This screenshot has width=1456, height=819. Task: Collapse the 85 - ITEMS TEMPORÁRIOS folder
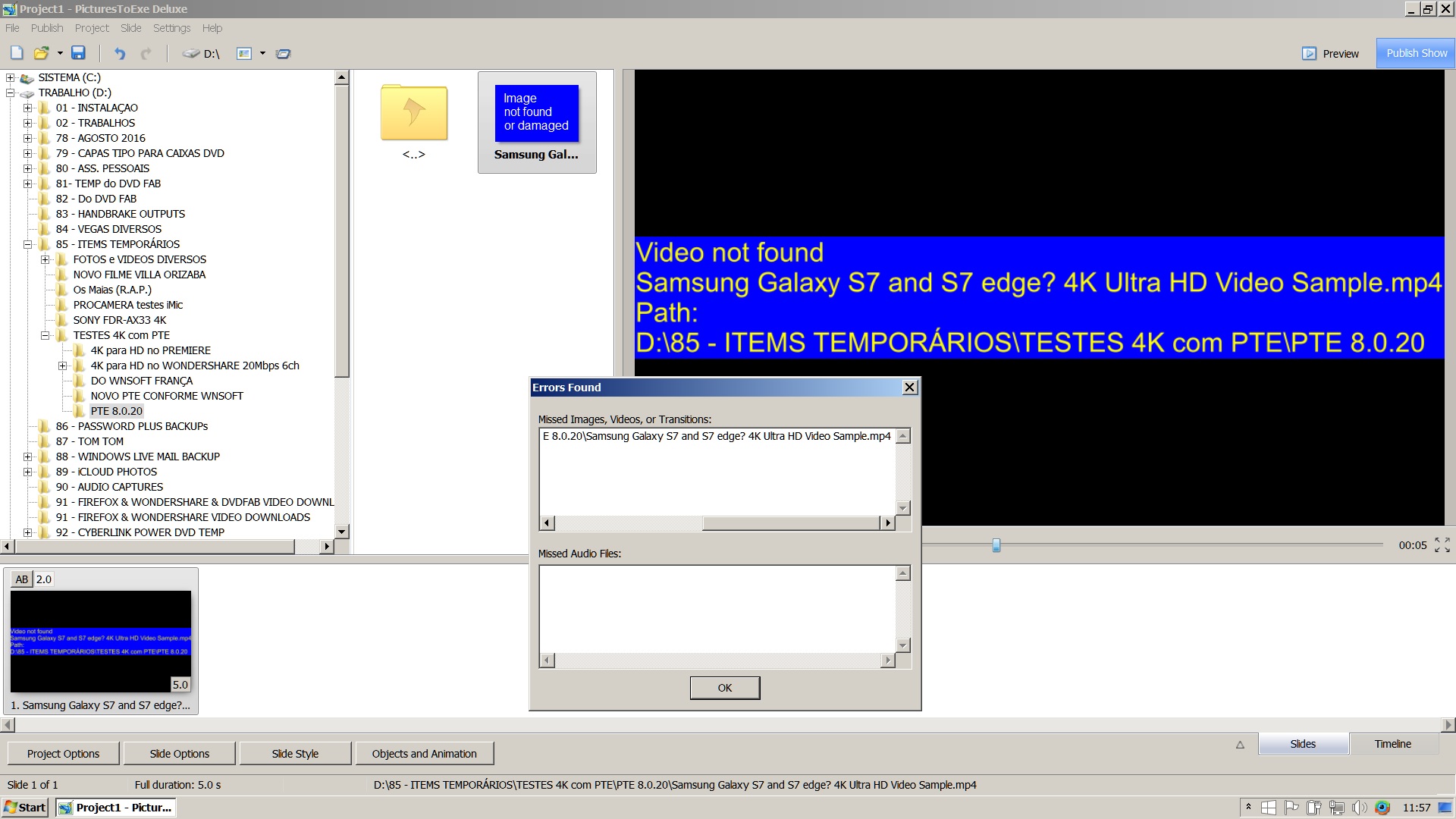click(28, 244)
